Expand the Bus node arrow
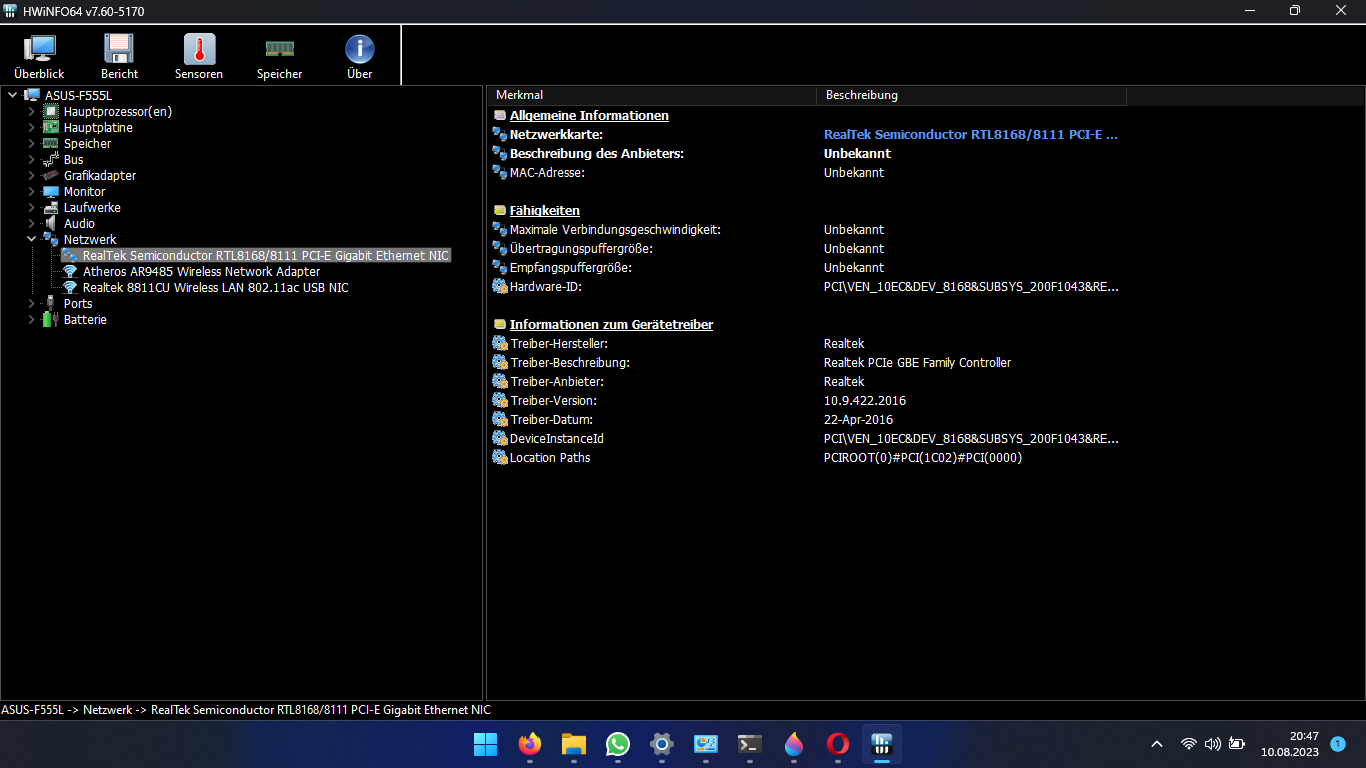This screenshot has height=768, width=1366. pos(31,159)
